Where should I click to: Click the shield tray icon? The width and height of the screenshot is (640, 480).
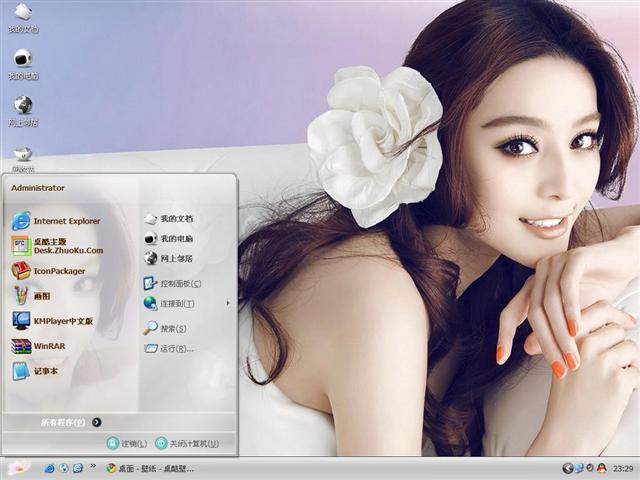[x=590, y=468]
